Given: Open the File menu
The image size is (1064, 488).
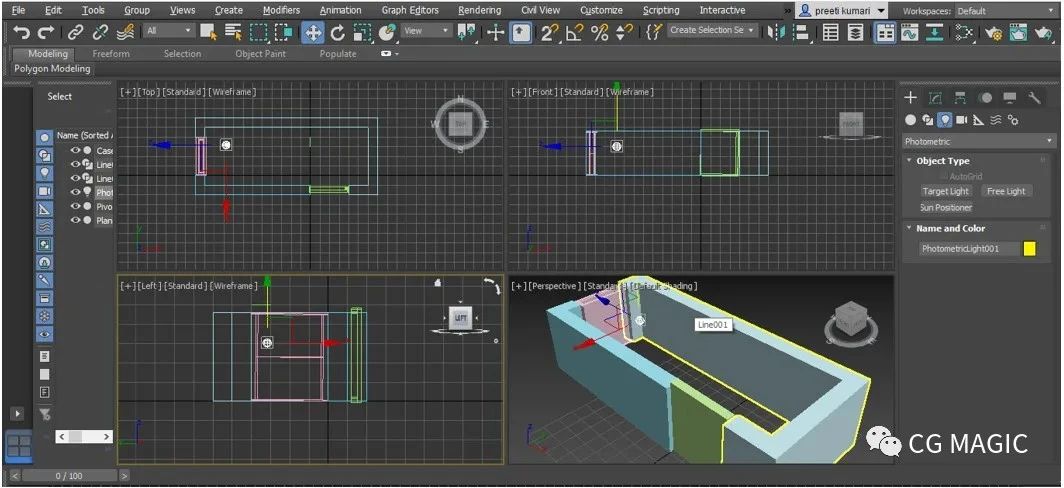Looking at the screenshot, I should [18, 10].
